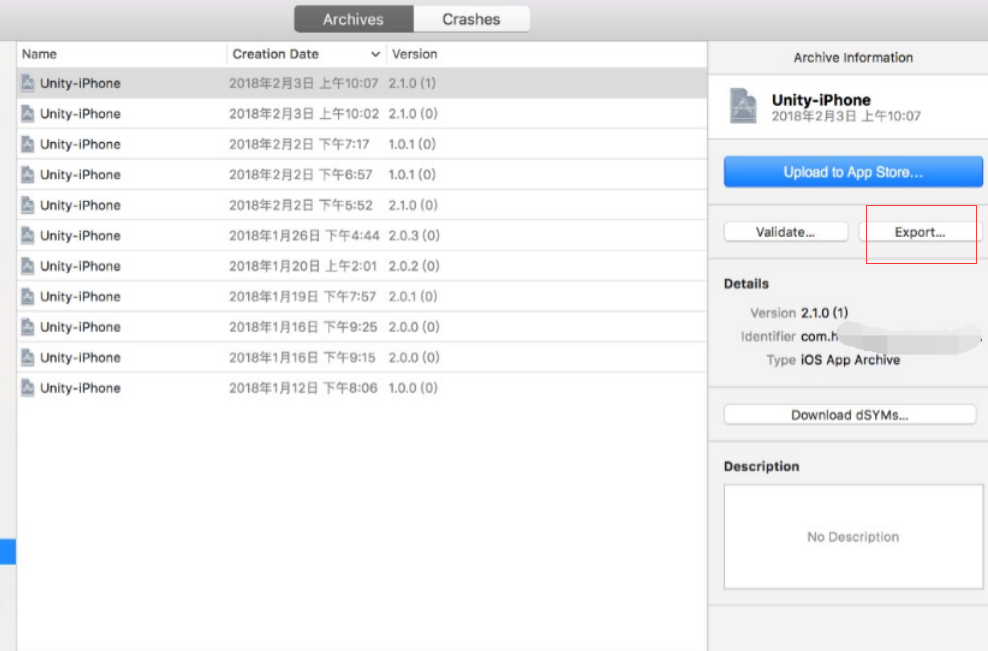This screenshot has height=651, width=988.
Task: Click archive icon of the 下午9:25 row
Action: [x=28, y=327]
